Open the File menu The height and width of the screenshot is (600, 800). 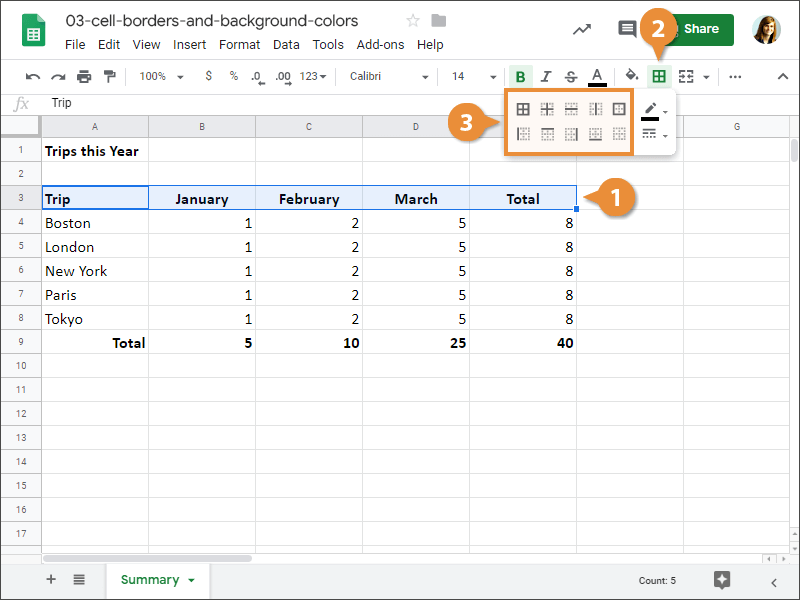point(75,45)
